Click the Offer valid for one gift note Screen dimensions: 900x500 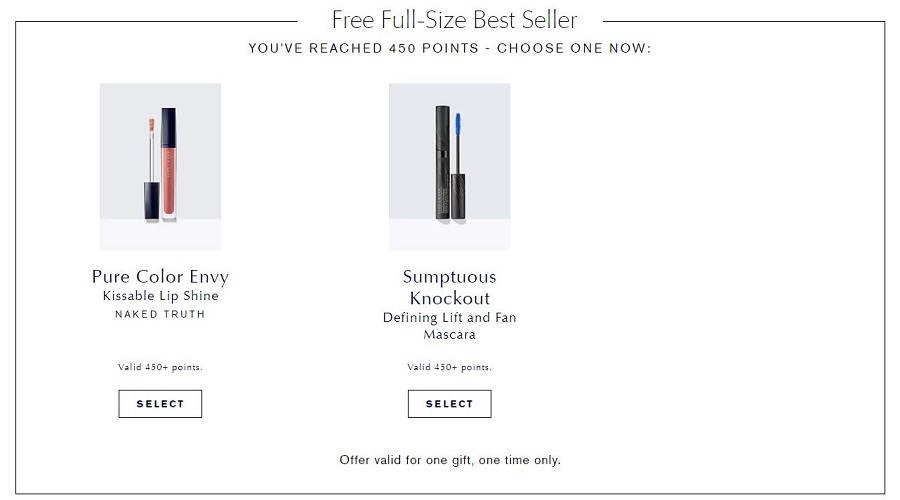tap(450, 460)
